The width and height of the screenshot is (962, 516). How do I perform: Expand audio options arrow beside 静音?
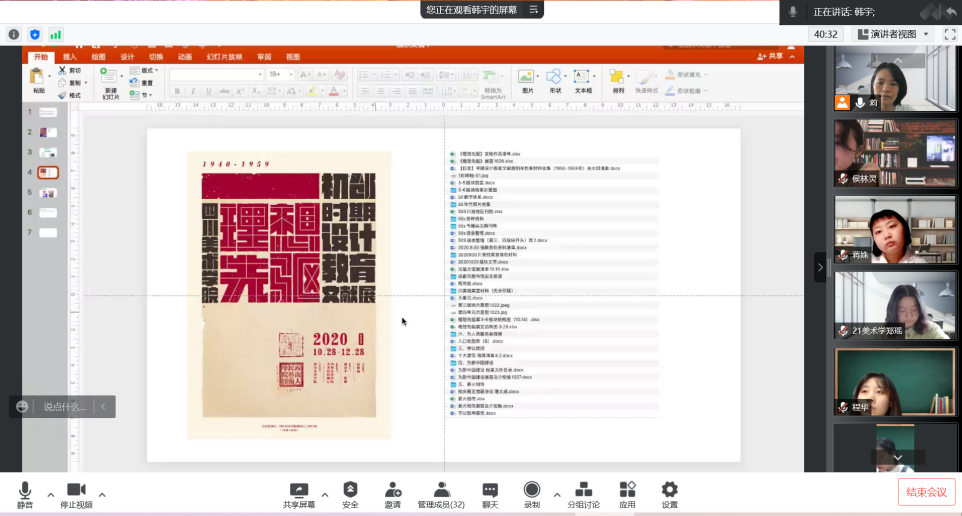click(50, 495)
